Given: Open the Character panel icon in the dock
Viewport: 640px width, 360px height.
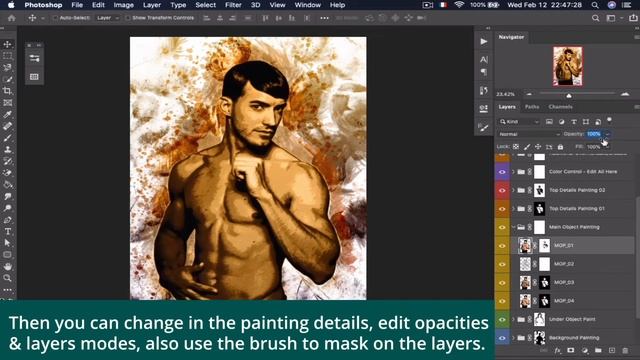Looking at the screenshot, I should pos(484,59).
